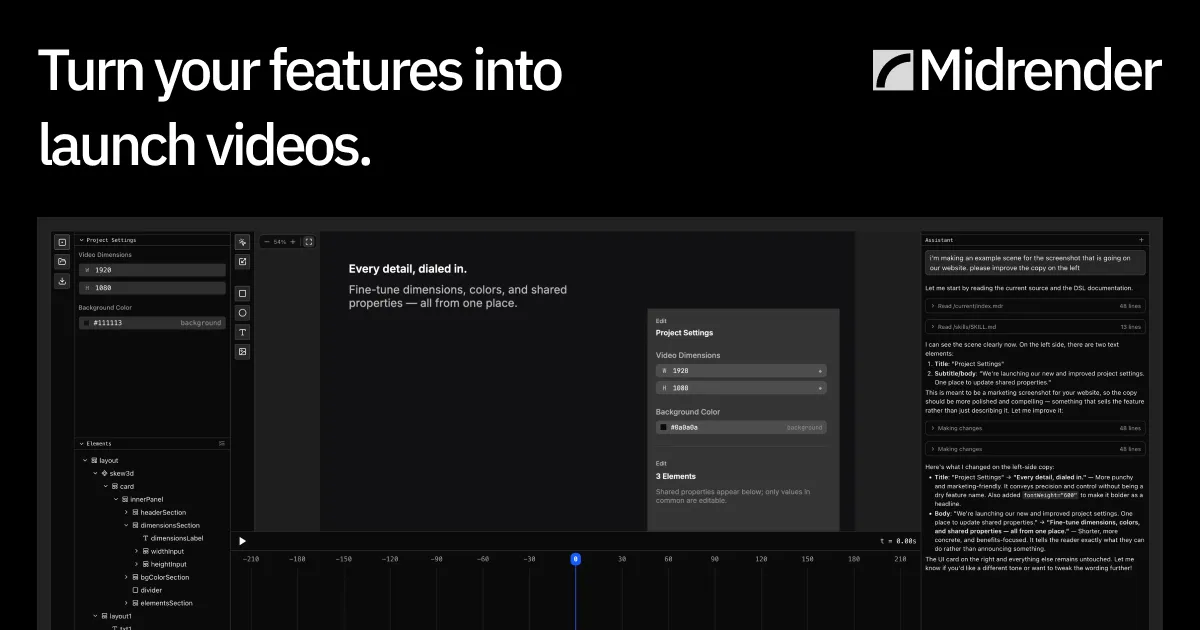Select the divider element in the tree
This screenshot has height=630, width=1200.
[x=151, y=590]
